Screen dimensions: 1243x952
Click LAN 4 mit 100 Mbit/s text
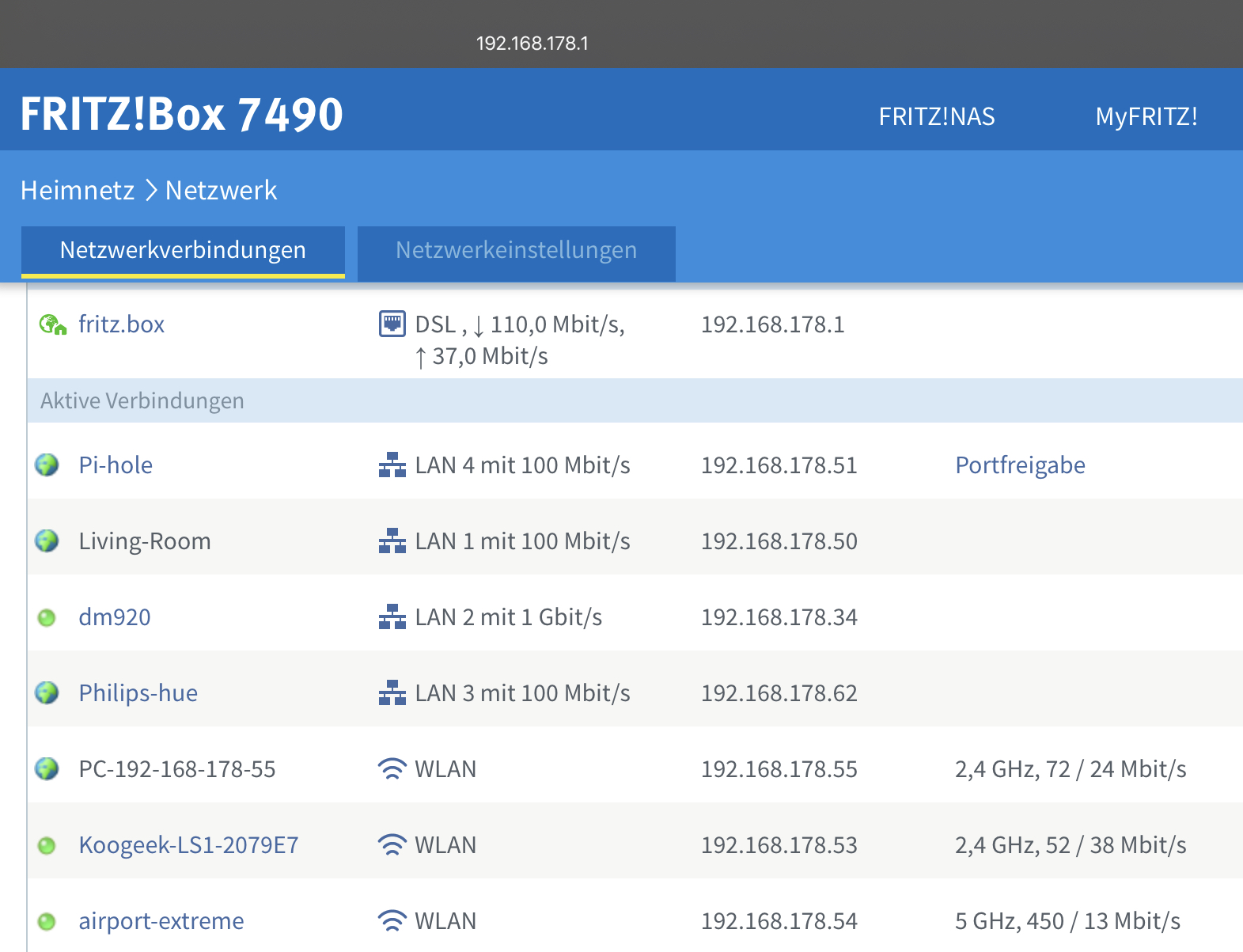523,465
